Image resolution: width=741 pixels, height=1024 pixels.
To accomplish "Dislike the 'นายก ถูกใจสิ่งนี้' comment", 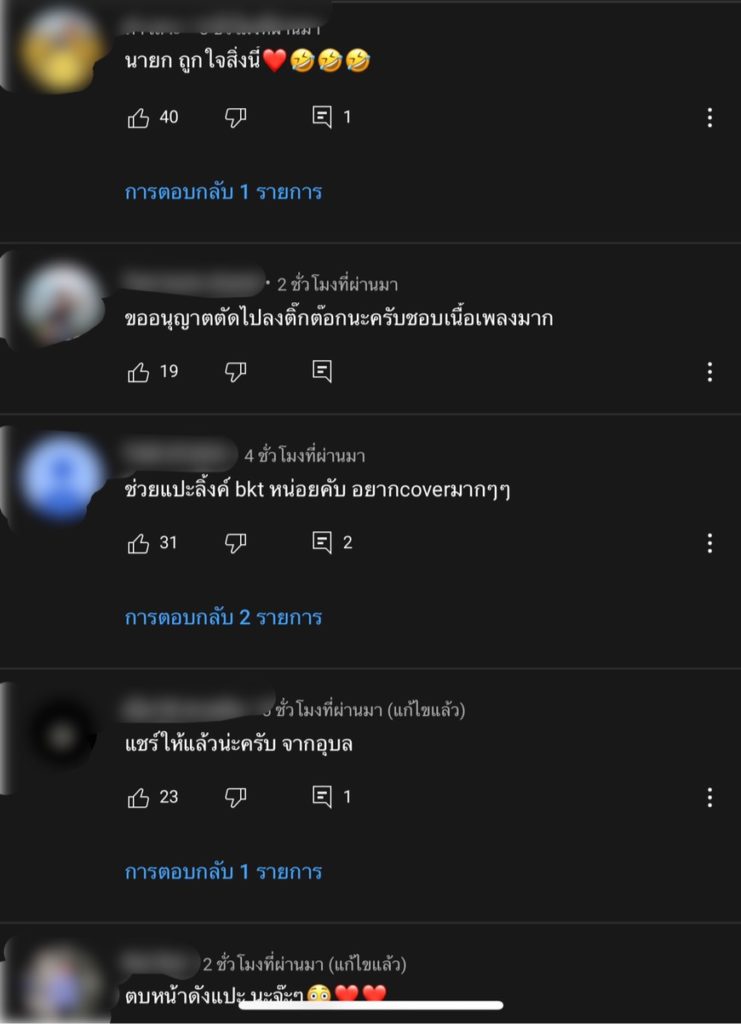I will pos(235,118).
